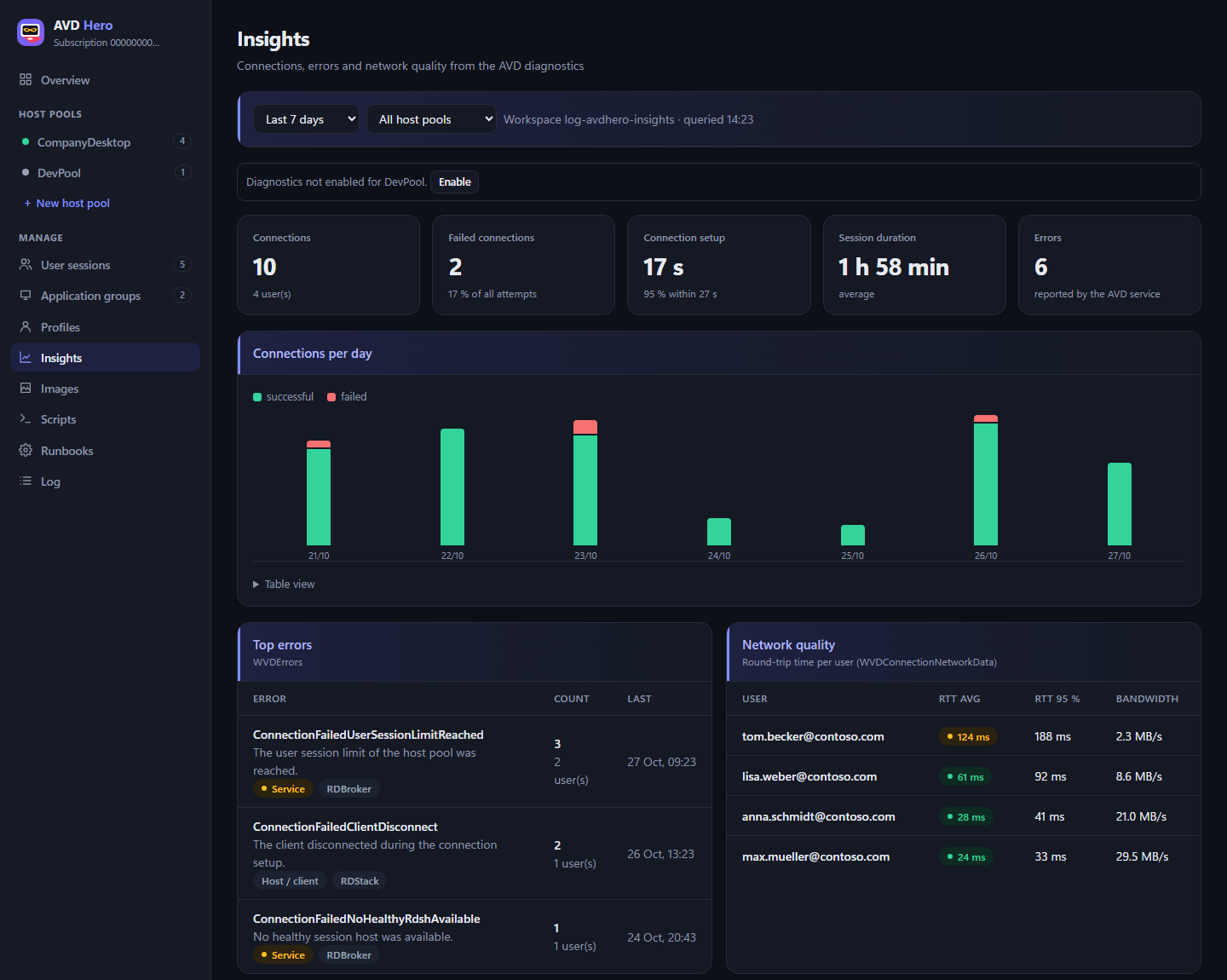Screen dimensions: 1227x980
Task: Click the Errors card value 6
Action: pyautogui.click(x=1041, y=268)
